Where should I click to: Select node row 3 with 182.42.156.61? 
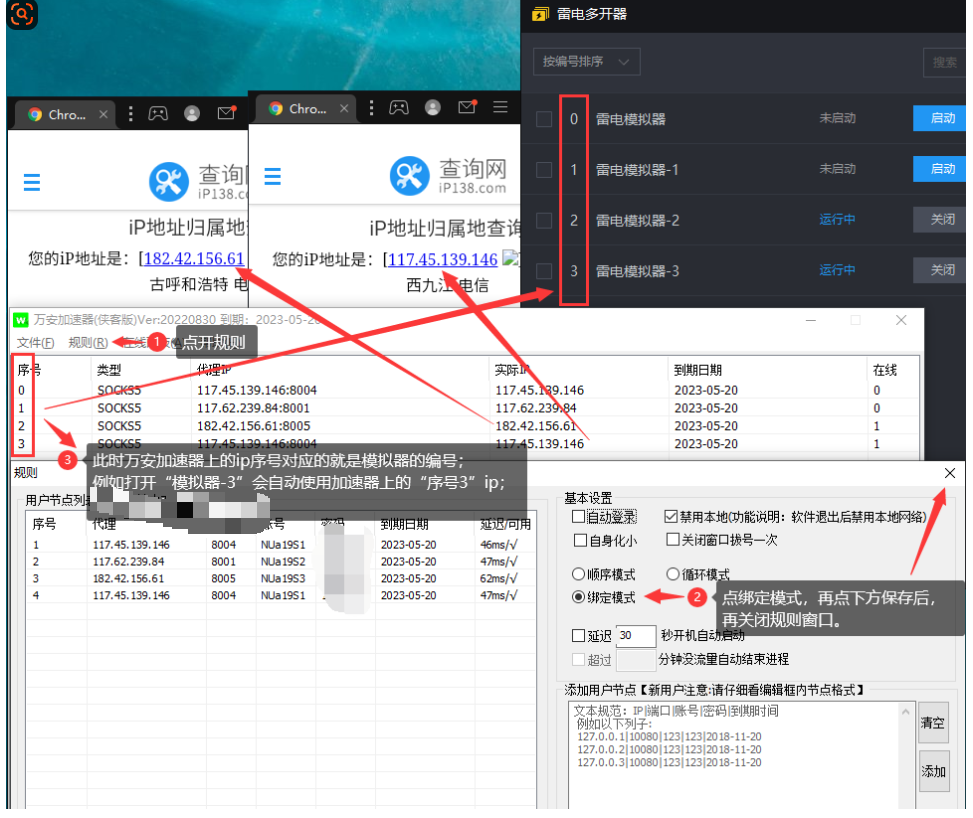point(281,578)
